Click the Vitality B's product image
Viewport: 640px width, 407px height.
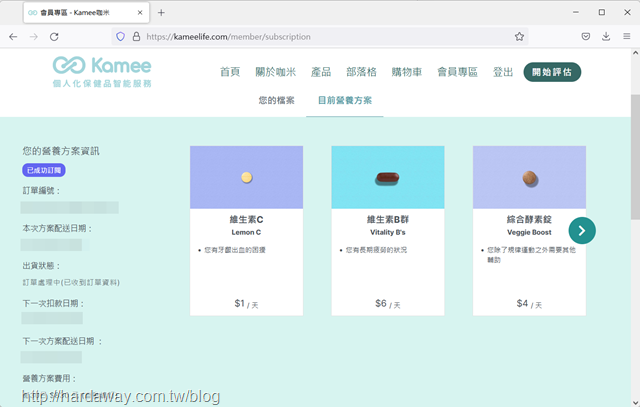click(388, 177)
